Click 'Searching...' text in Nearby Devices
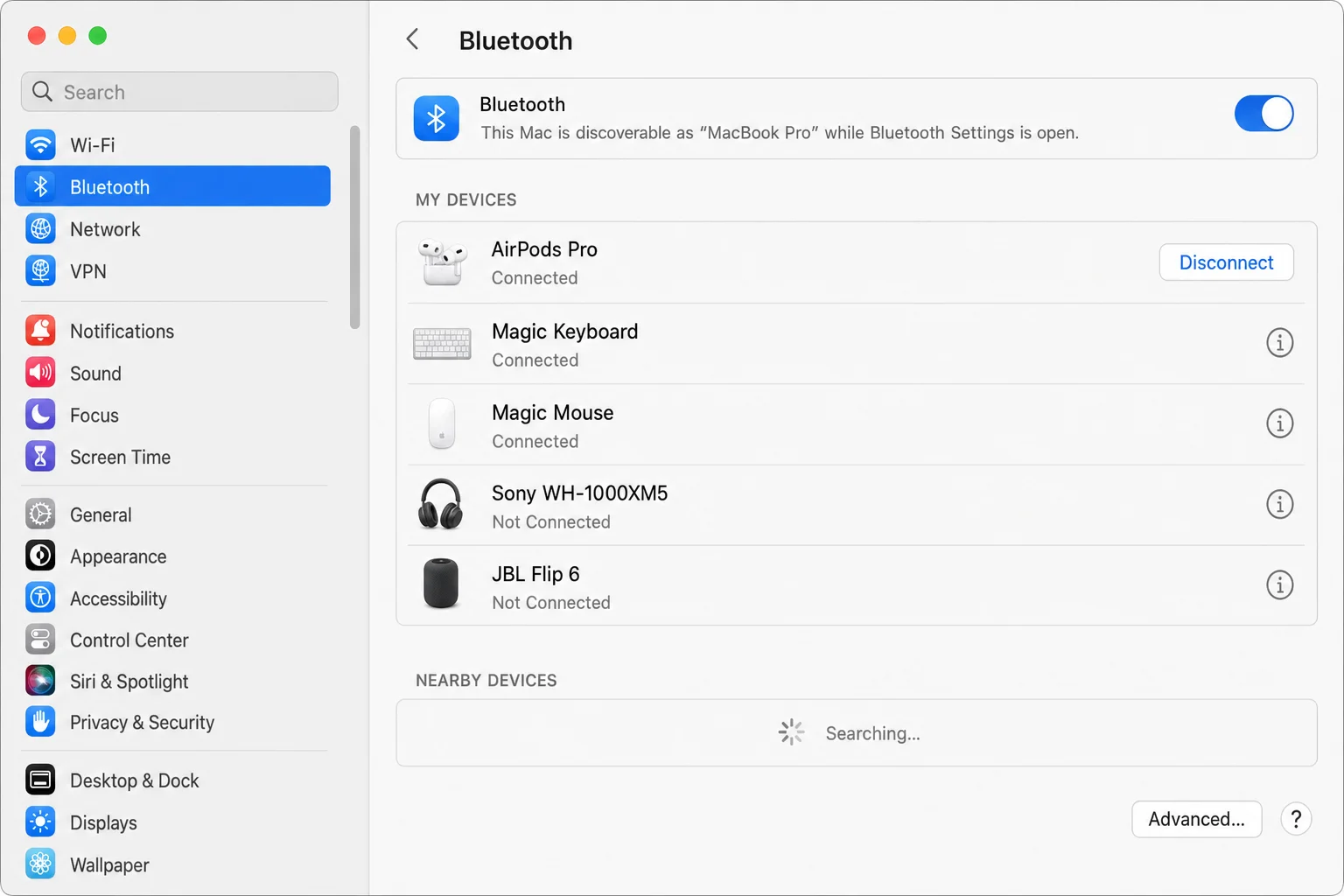Screen dimensions: 1344x896 pos(872,733)
